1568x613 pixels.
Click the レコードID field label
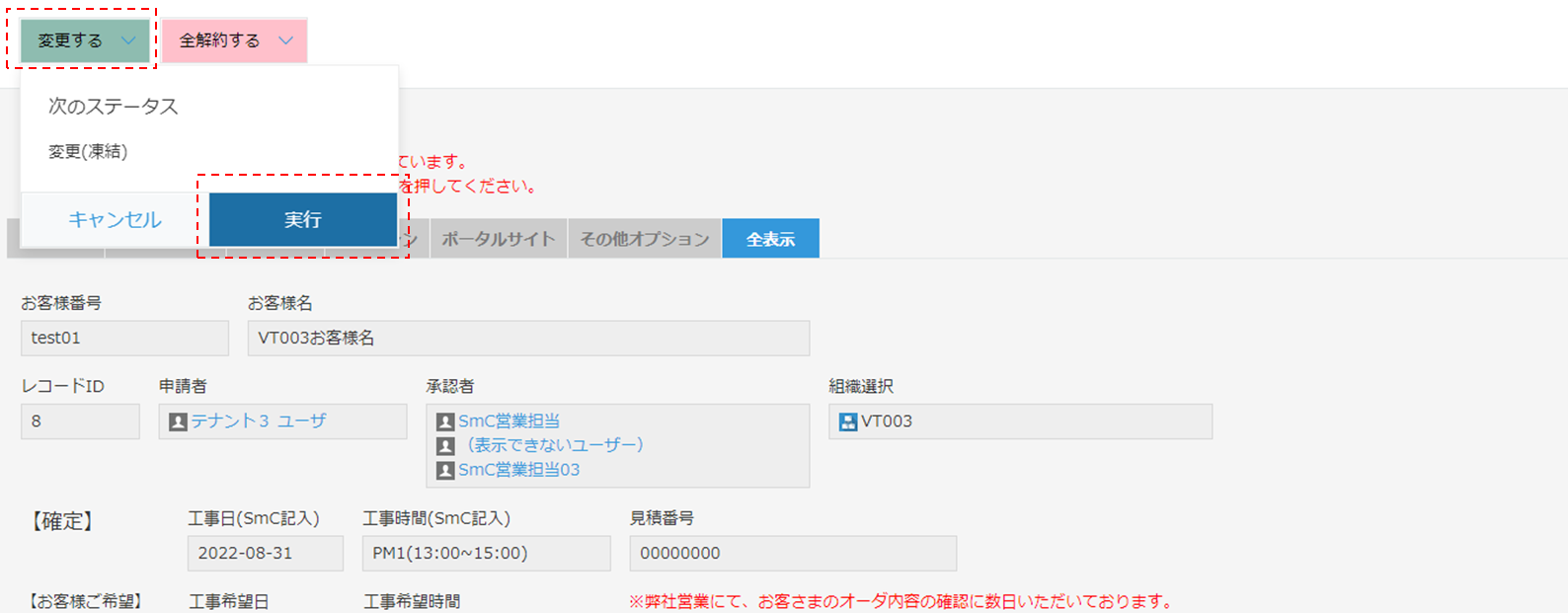pos(63,386)
